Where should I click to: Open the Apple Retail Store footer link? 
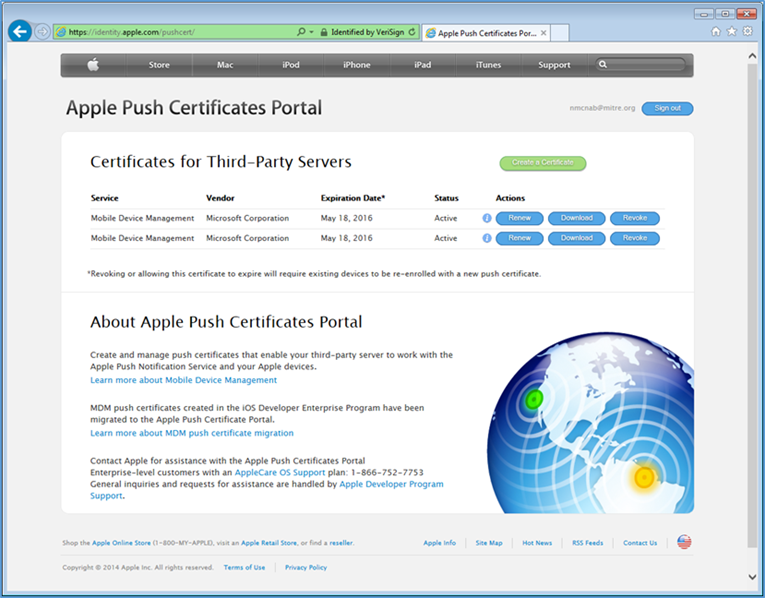(x=269, y=543)
